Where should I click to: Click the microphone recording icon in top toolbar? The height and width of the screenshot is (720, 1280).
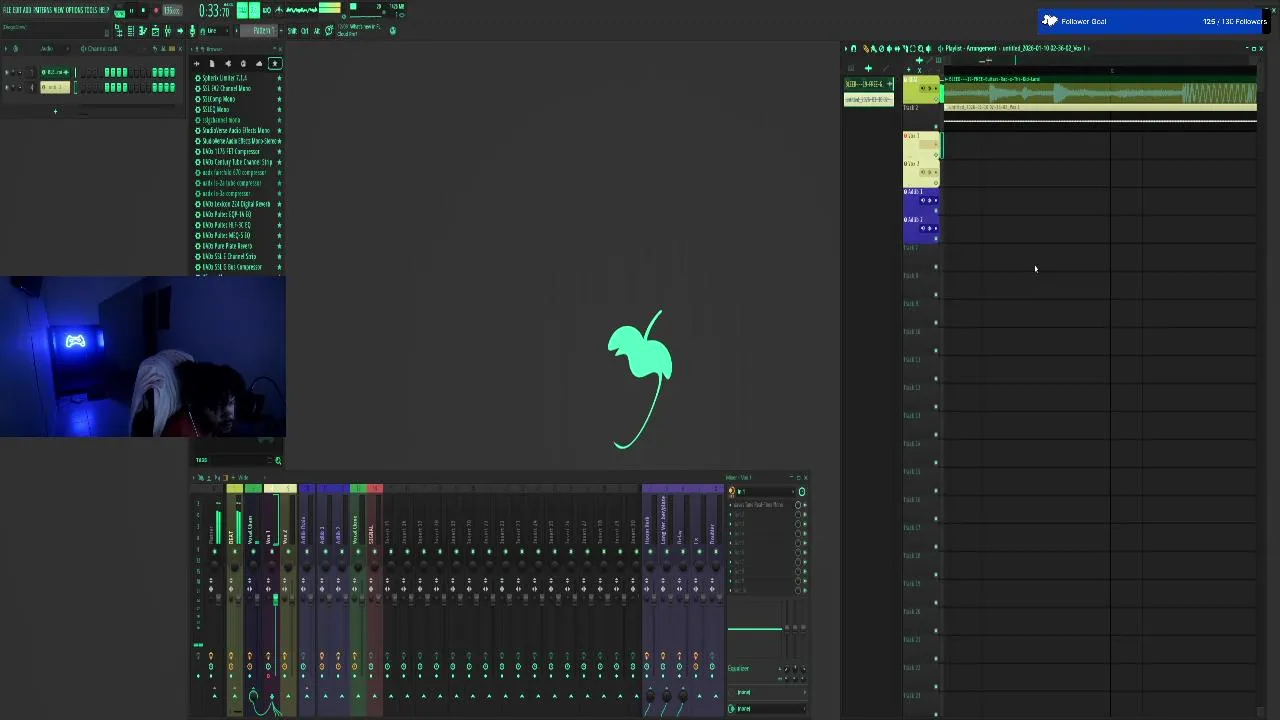click(191, 31)
